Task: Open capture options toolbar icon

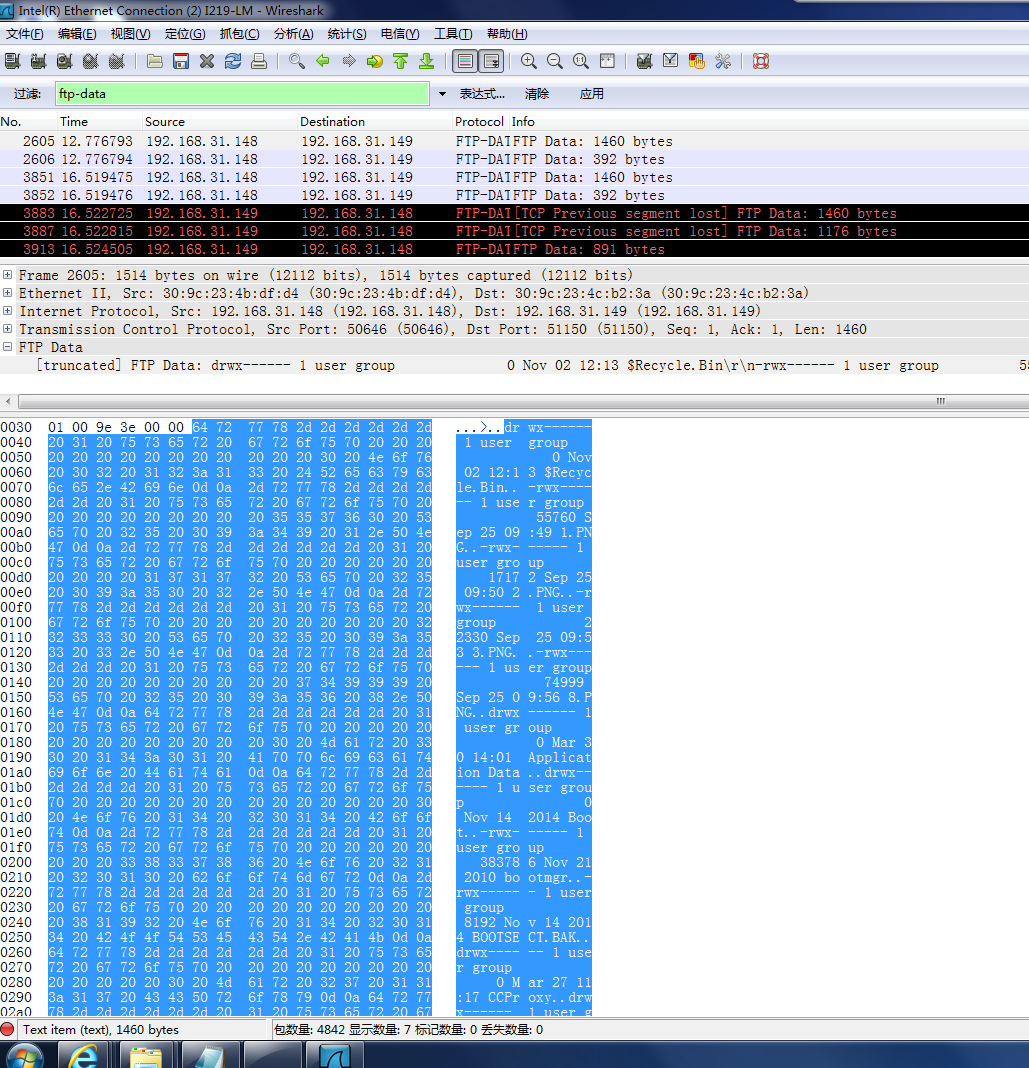Action: pos(38,61)
